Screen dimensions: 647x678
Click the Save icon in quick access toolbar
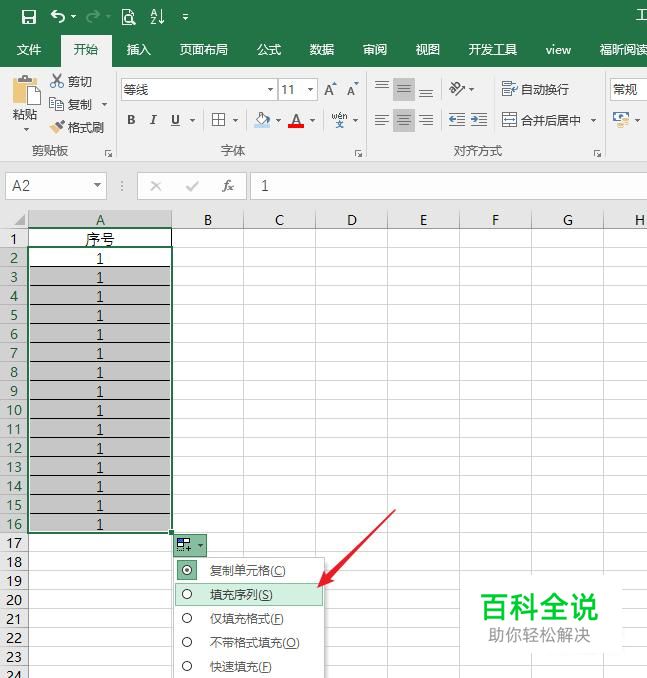coord(29,17)
